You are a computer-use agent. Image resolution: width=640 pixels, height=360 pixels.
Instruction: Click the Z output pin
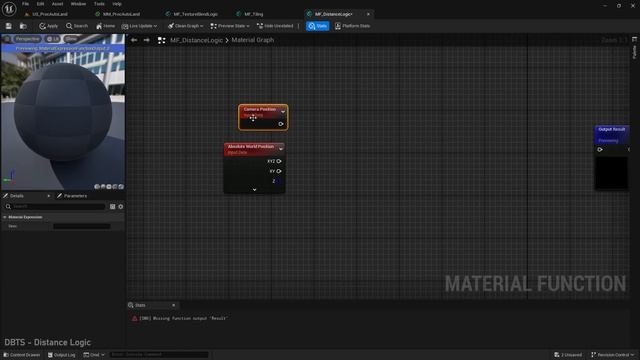(279, 181)
